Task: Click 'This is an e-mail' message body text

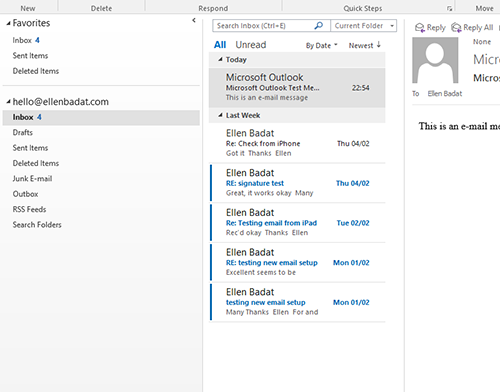Action: pos(459,126)
